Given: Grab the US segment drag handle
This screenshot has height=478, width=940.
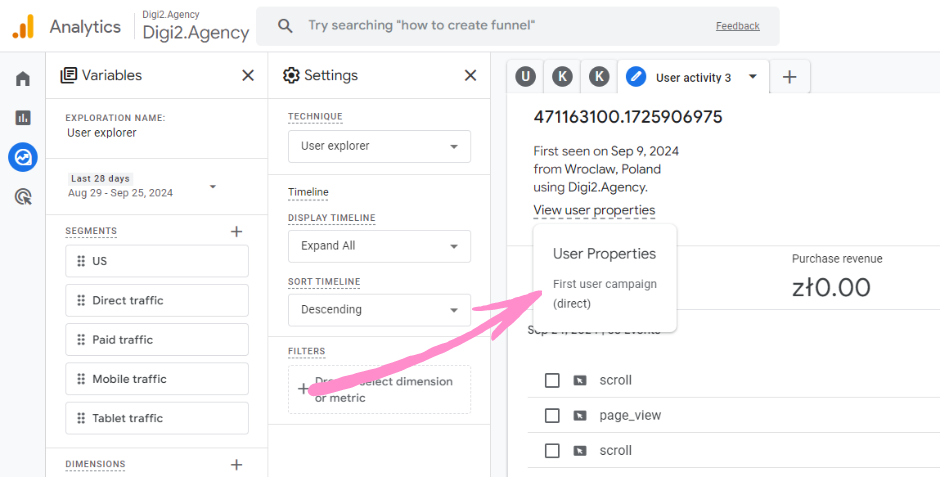Looking at the screenshot, I should tap(81, 261).
